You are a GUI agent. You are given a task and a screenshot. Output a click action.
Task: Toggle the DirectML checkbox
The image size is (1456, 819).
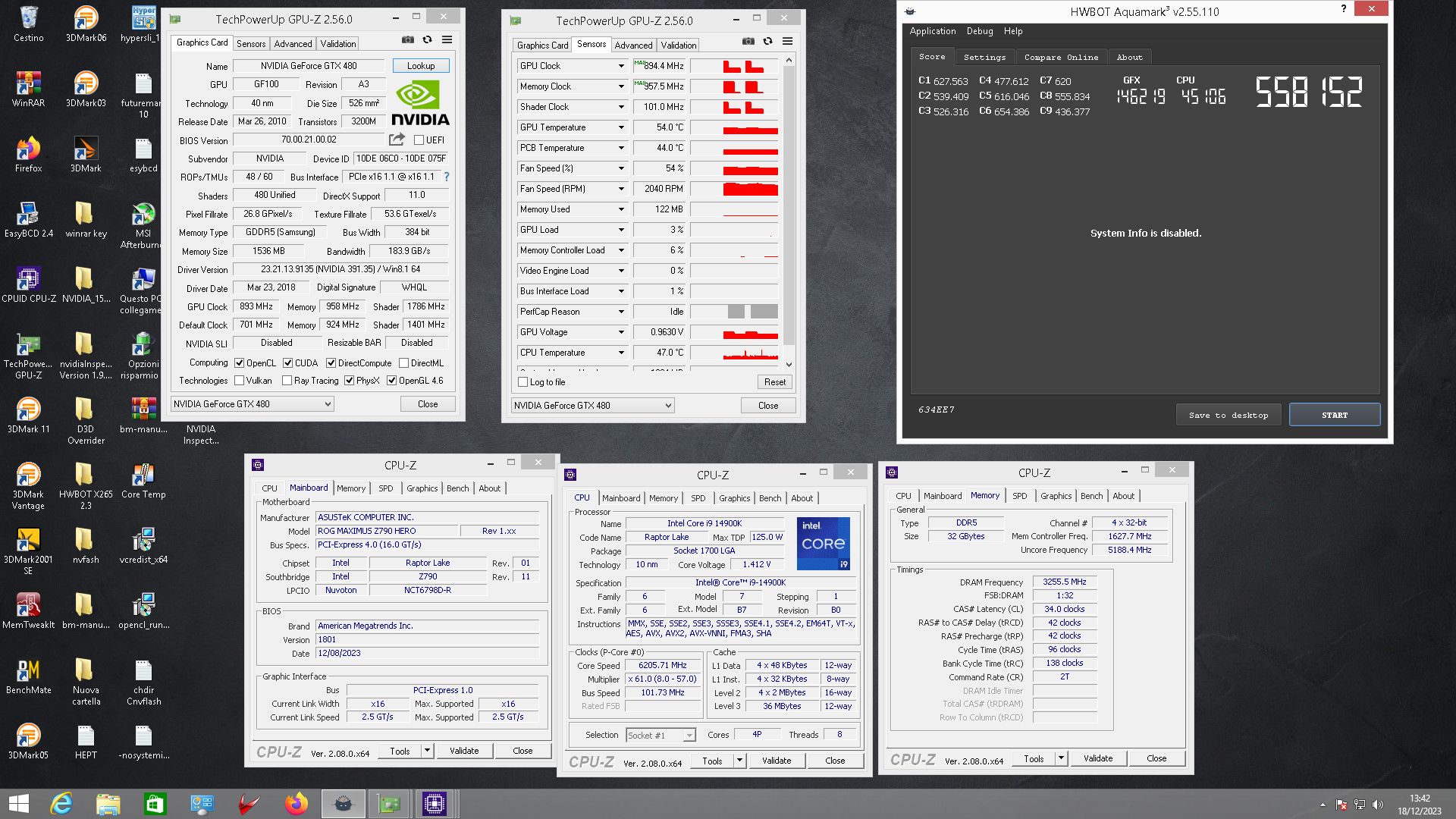point(404,363)
